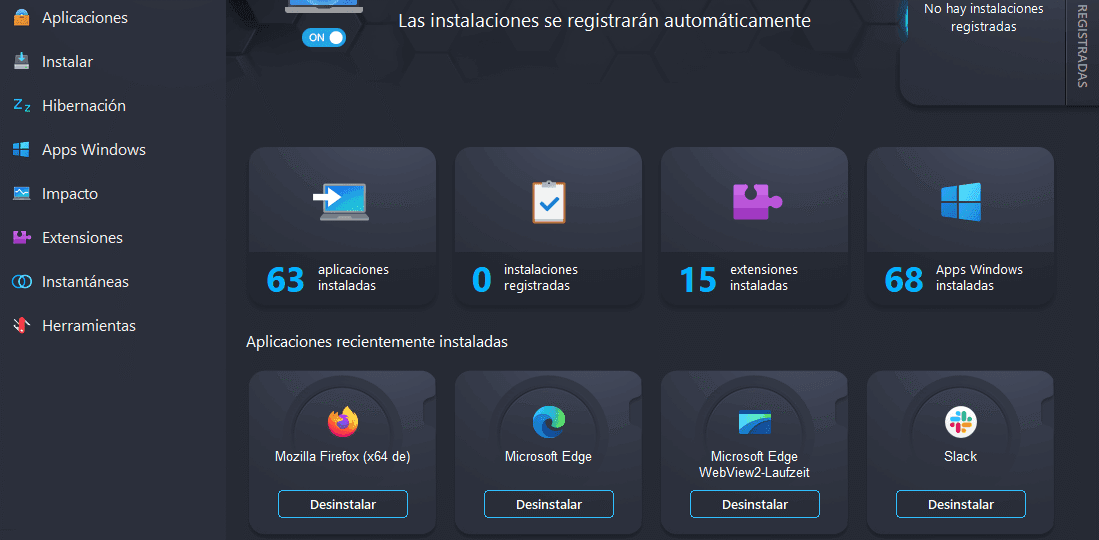Click the Slack app icon

click(961, 422)
